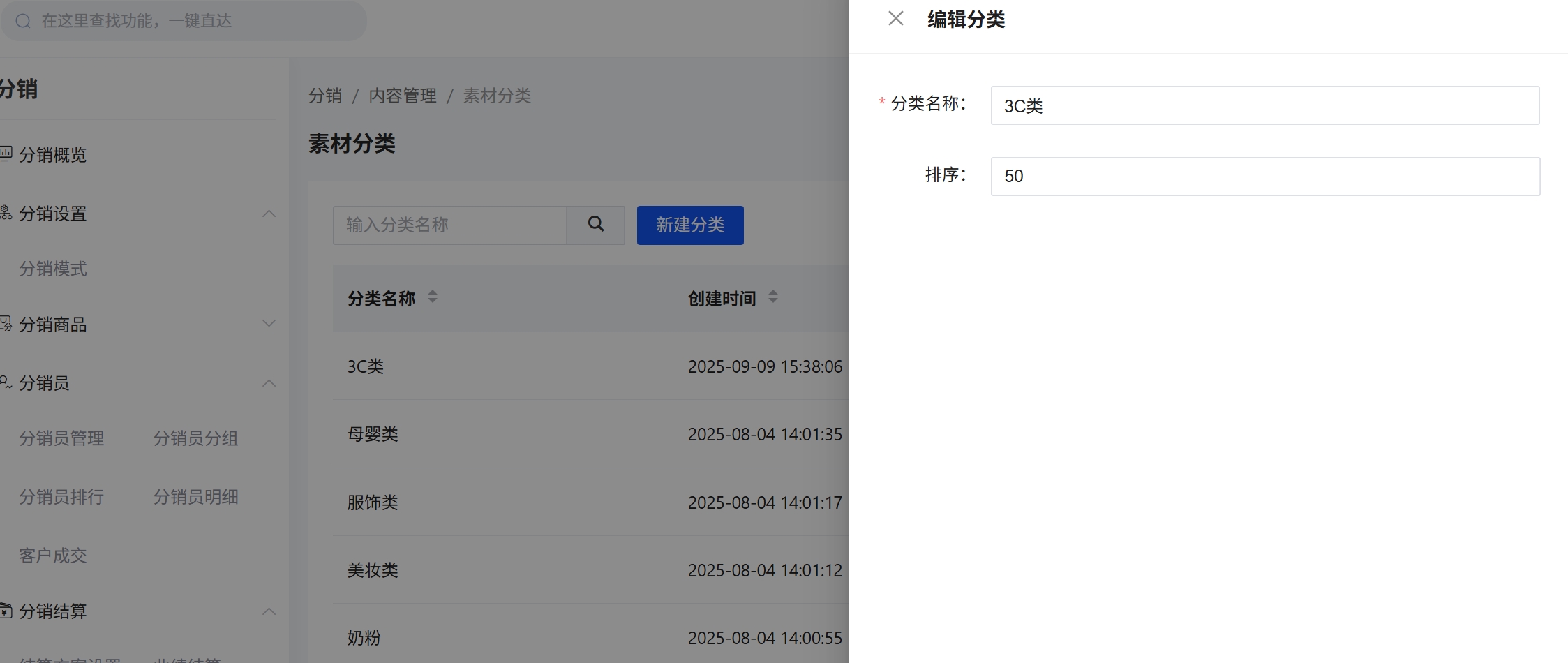Click the 分销结算 settlement icon
This screenshot has width=1568, height=663.
6,611
